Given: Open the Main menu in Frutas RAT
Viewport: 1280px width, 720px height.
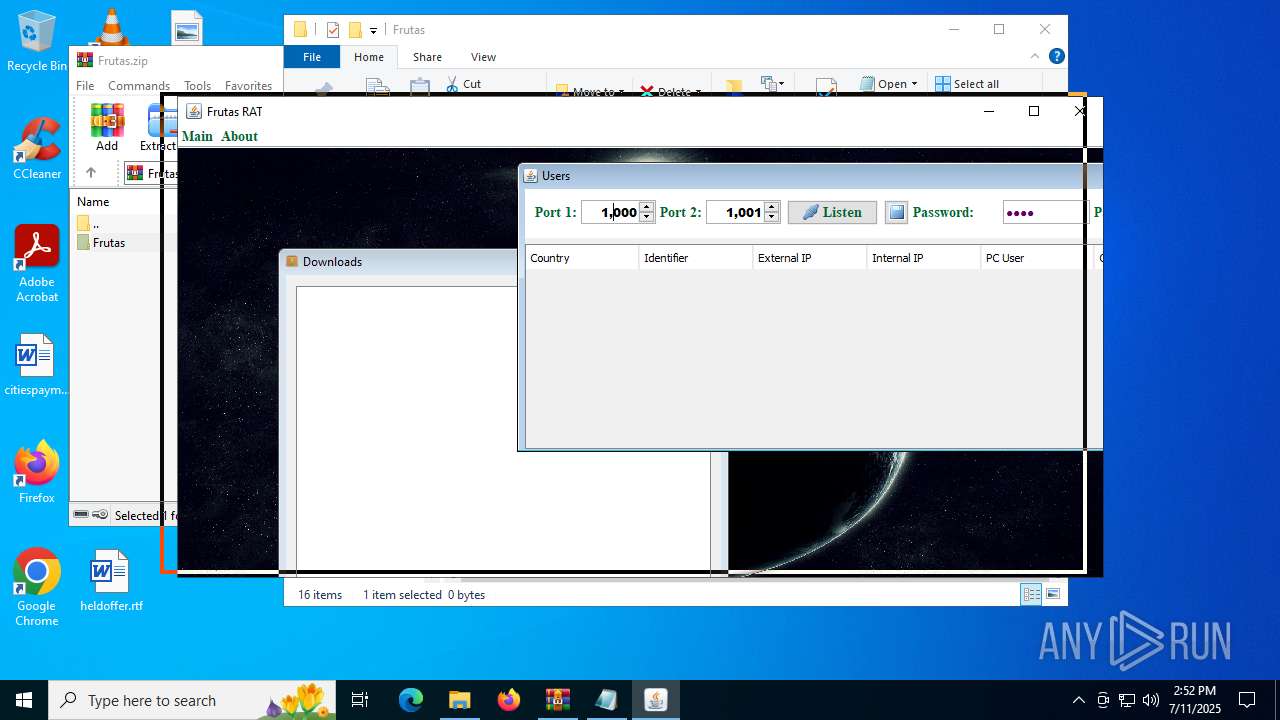Looking at the screenshot, I should (197, 136).
